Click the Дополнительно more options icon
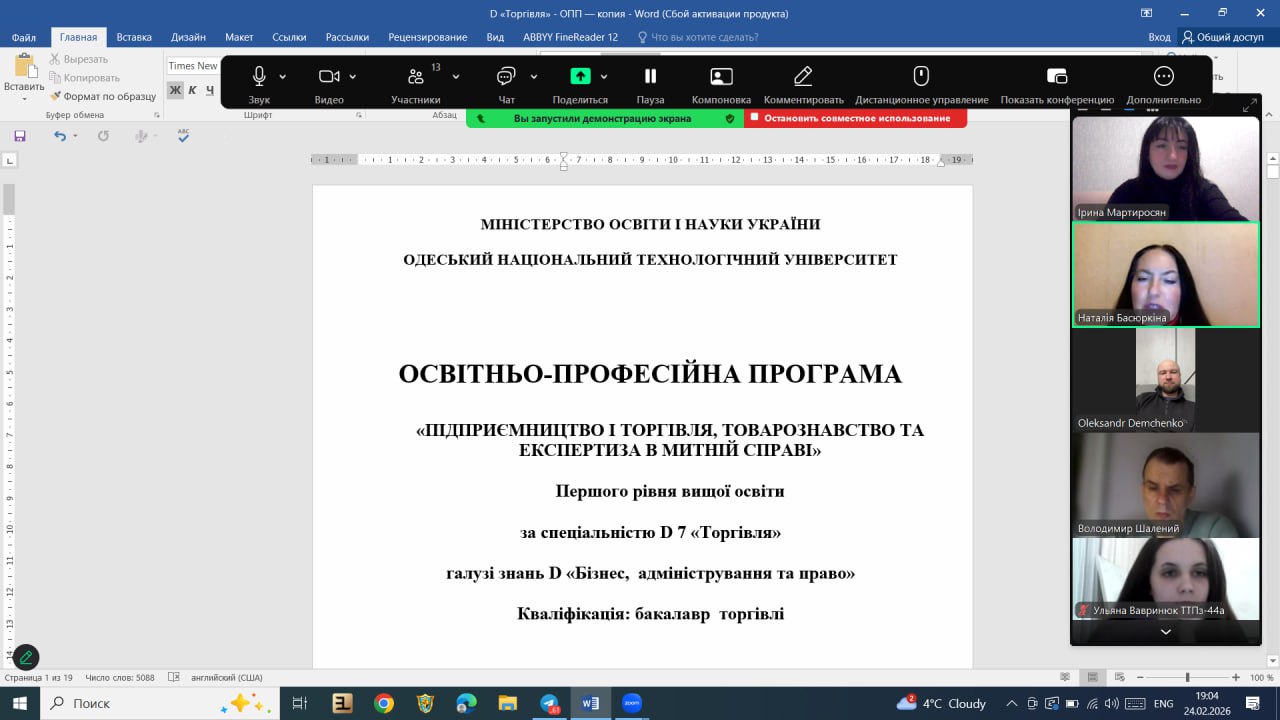Image resolution: width=1280 pixels, height=720 pixels. 1163,77
